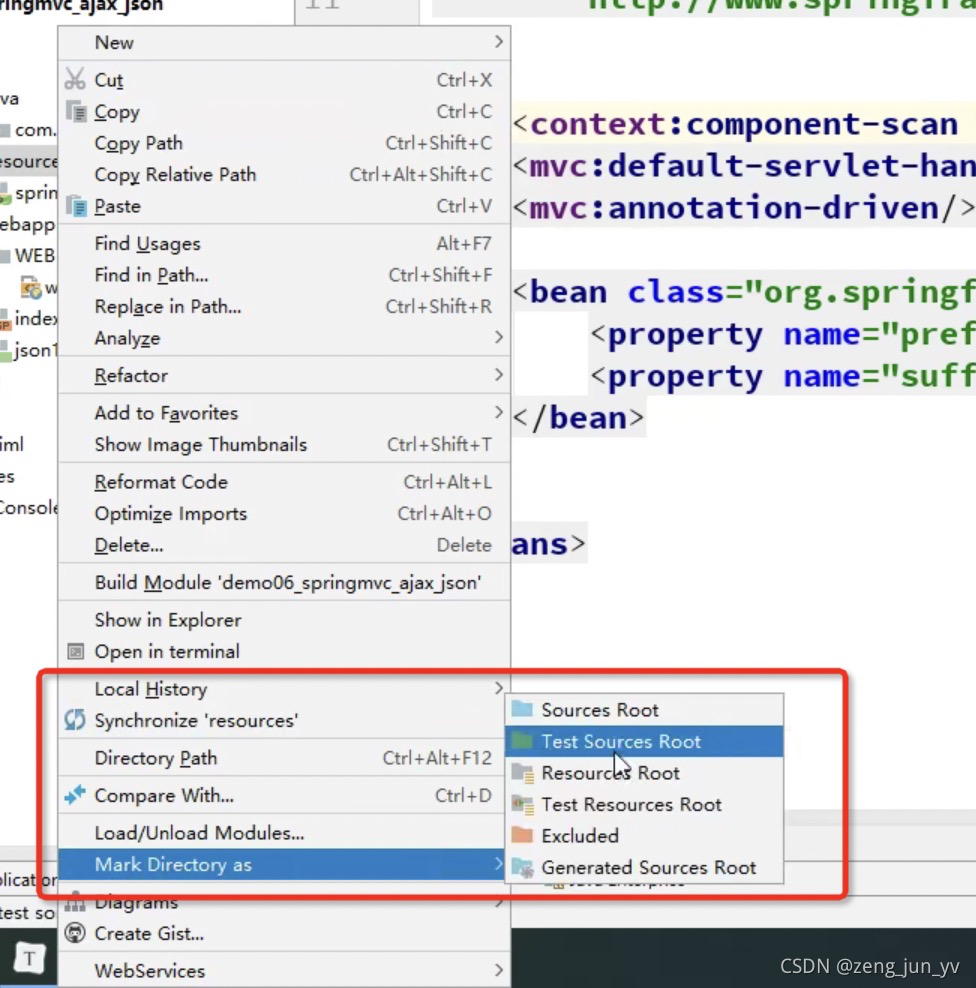Expand the Mark Directory as submenu arrow
The width and height of the screenshot is (976, 988).
(x=498, y=864)
